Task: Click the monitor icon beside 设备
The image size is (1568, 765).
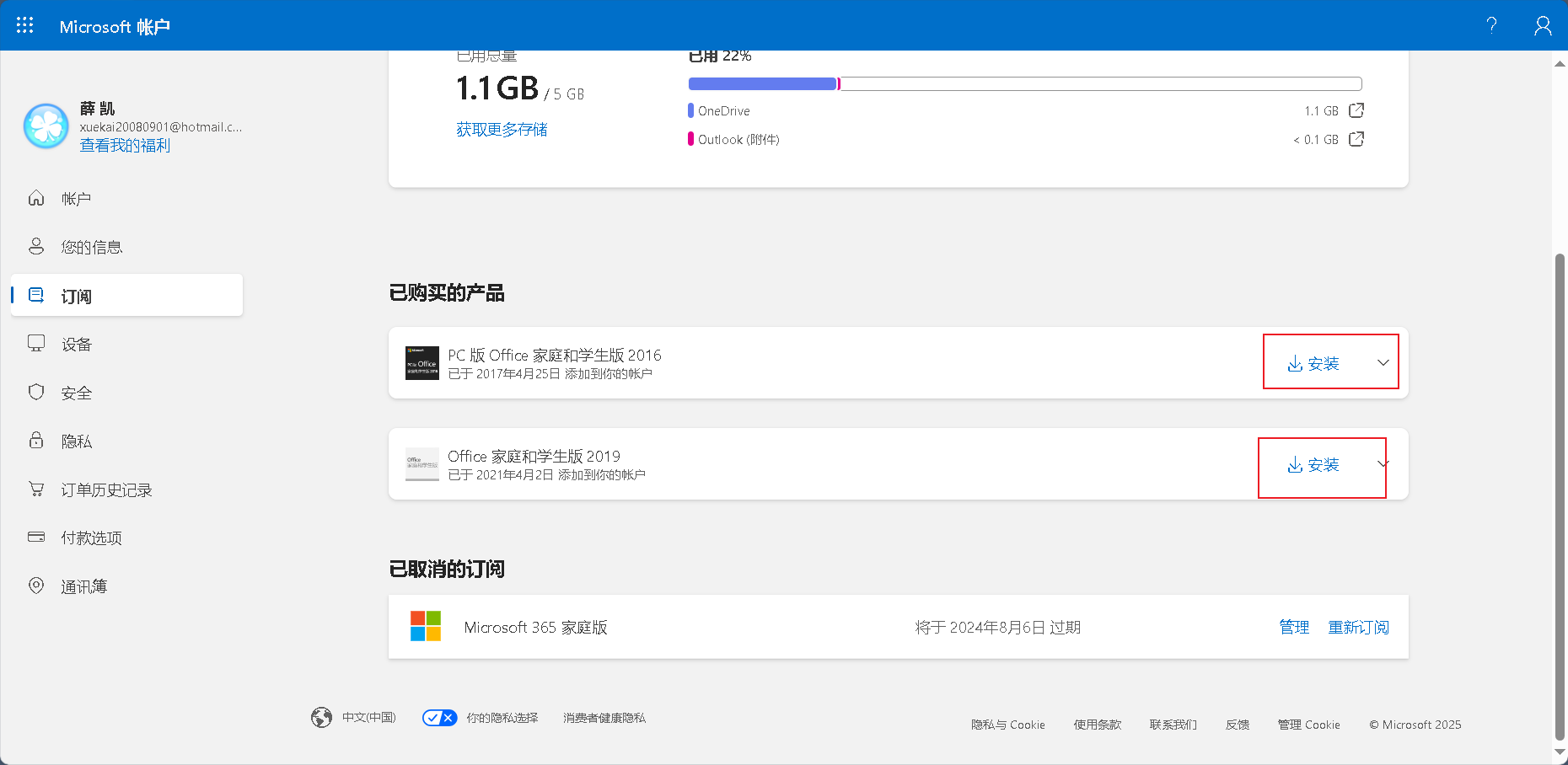Action: [36, 343]
